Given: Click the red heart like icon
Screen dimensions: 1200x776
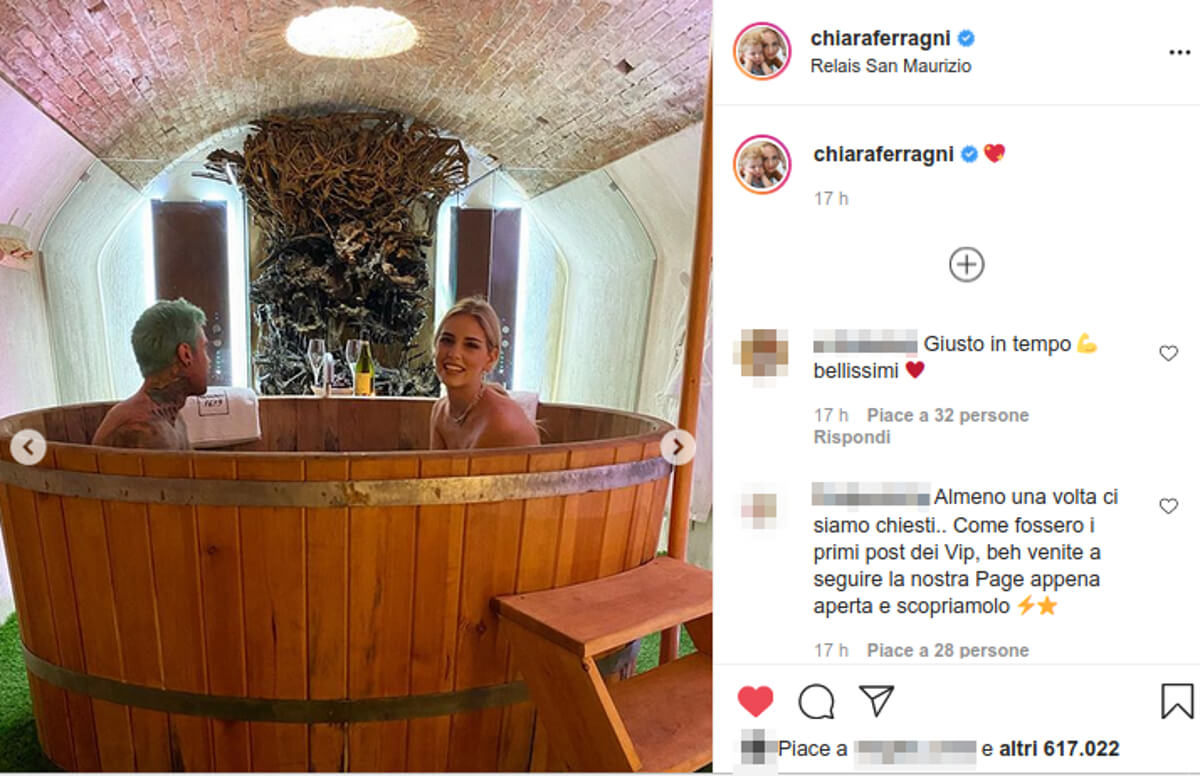Looking at the screenshot, I should point(755,701).
